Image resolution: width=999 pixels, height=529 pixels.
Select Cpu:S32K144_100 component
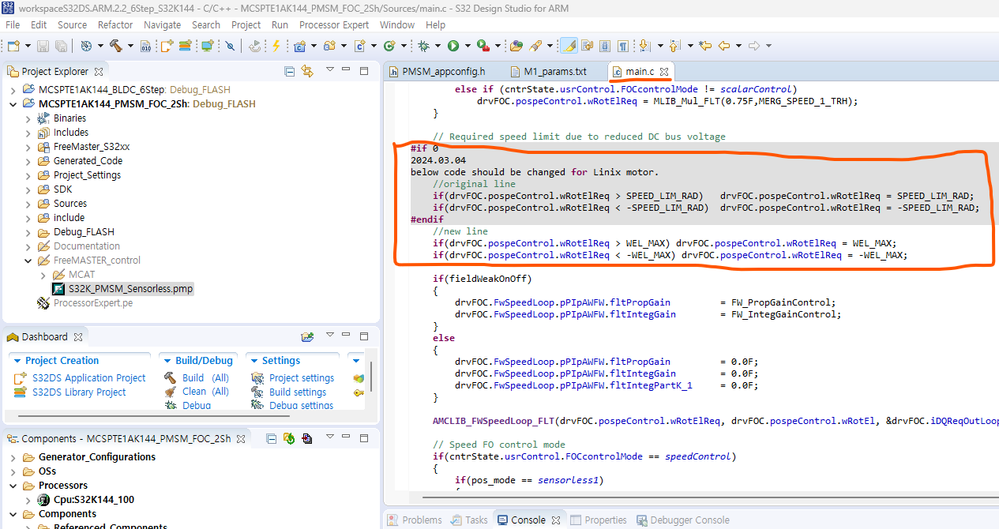click(x=94, y=500)
